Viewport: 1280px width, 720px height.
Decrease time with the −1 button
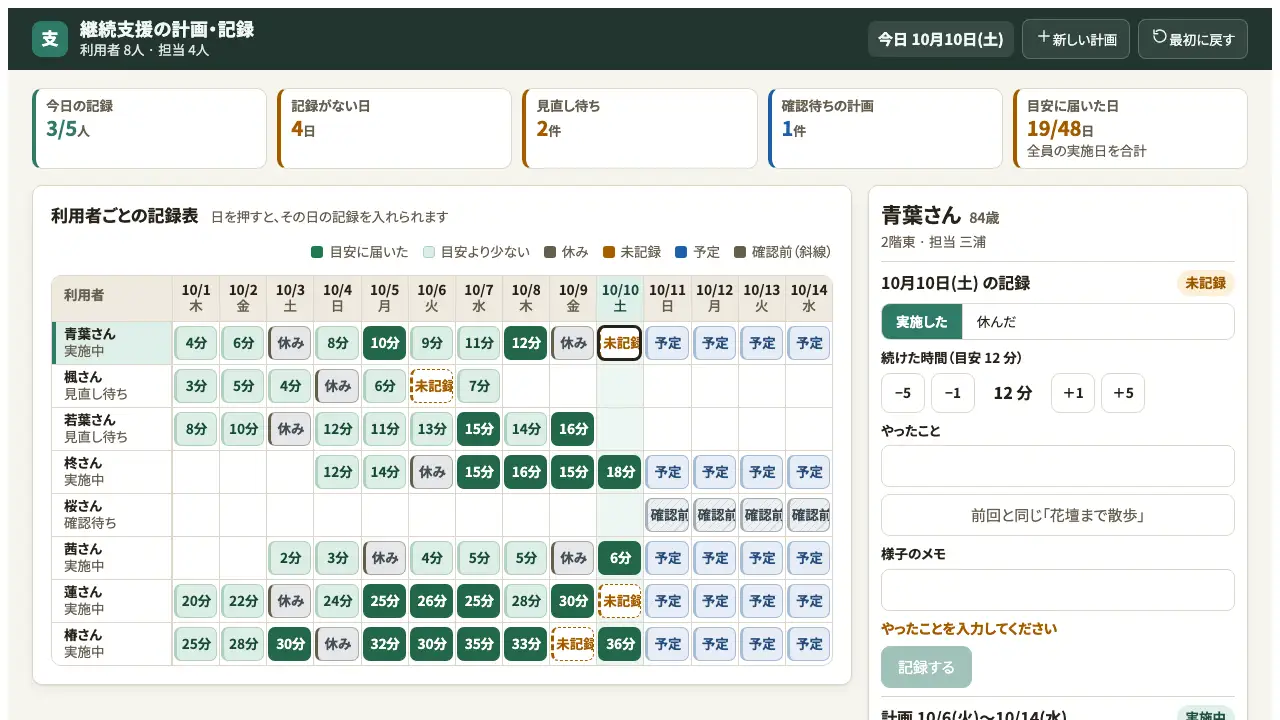point(953,393)
